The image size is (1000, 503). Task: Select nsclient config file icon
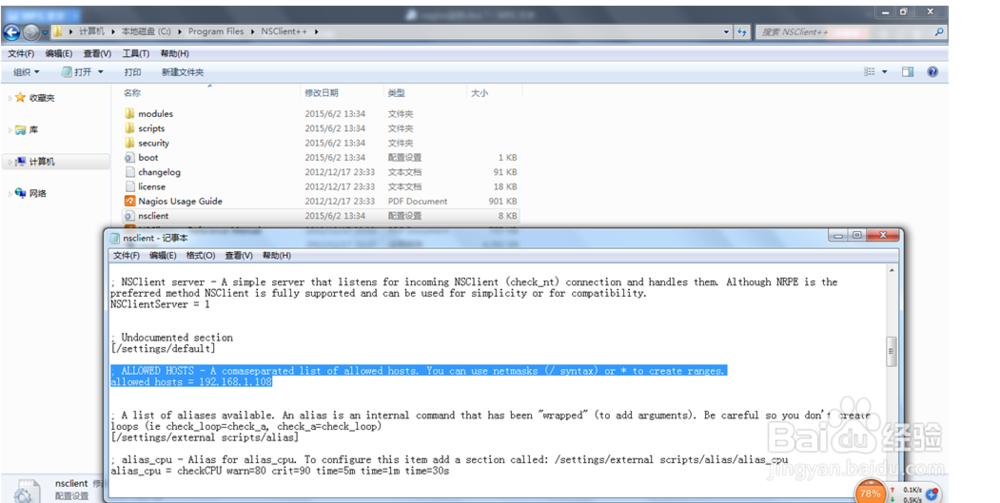130,216
